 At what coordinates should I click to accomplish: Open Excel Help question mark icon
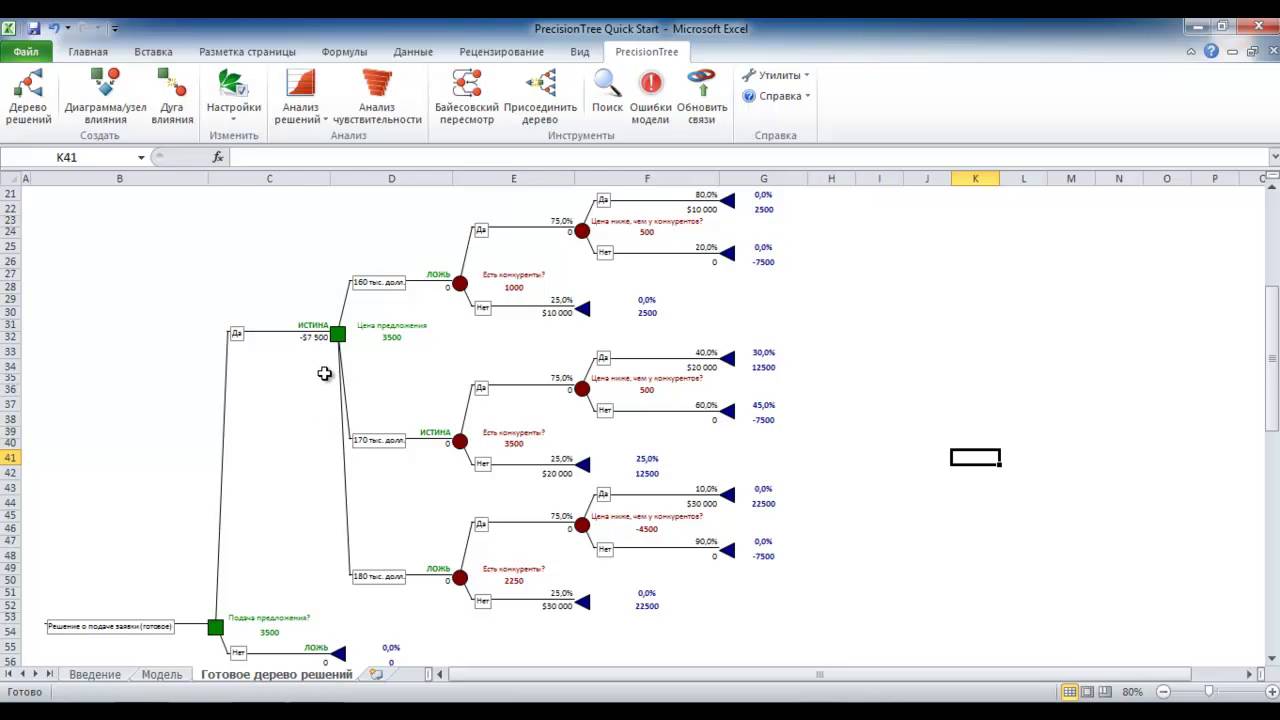(1211, 52)
